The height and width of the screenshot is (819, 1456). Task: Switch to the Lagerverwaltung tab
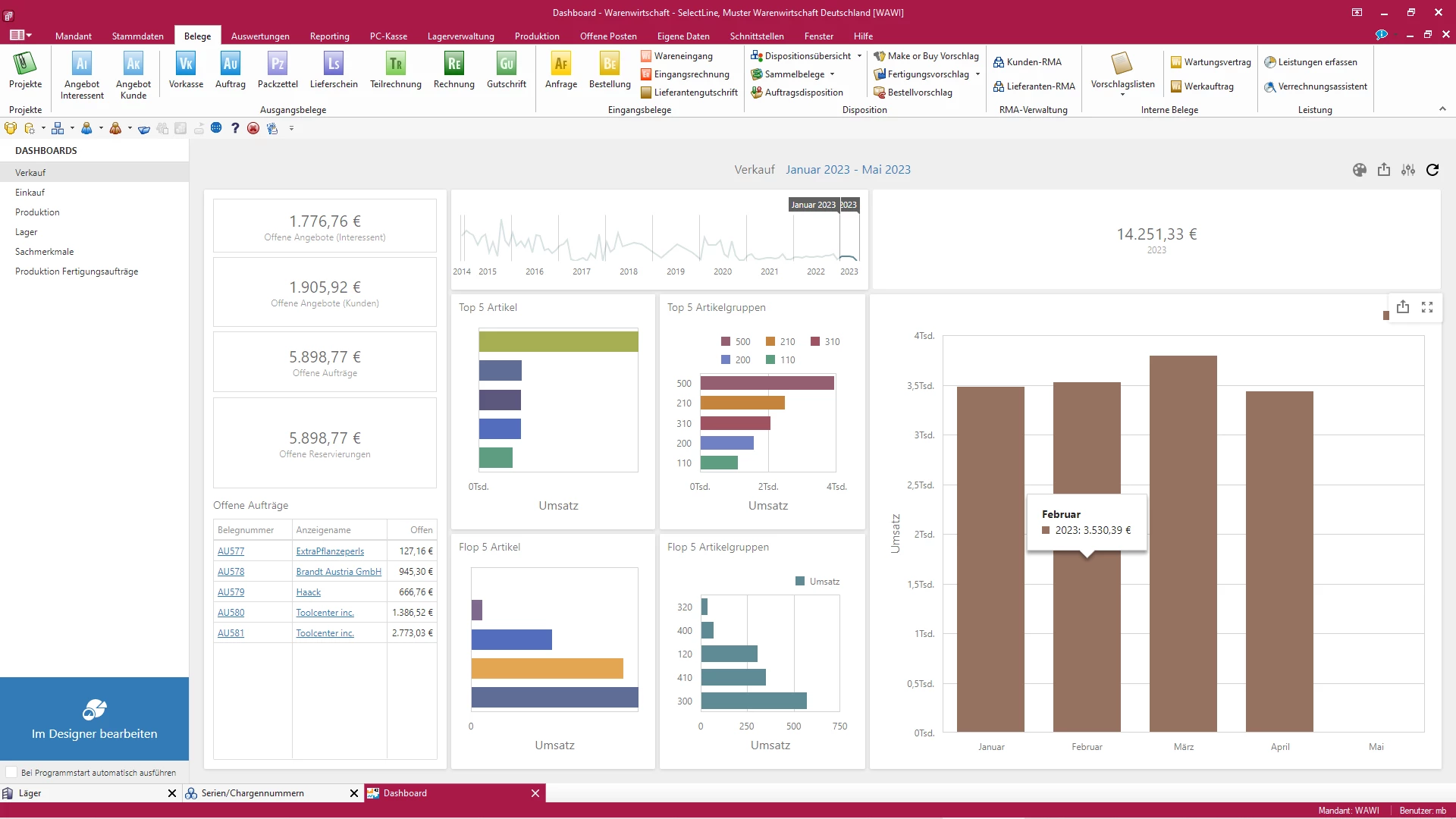click(460, 36)
